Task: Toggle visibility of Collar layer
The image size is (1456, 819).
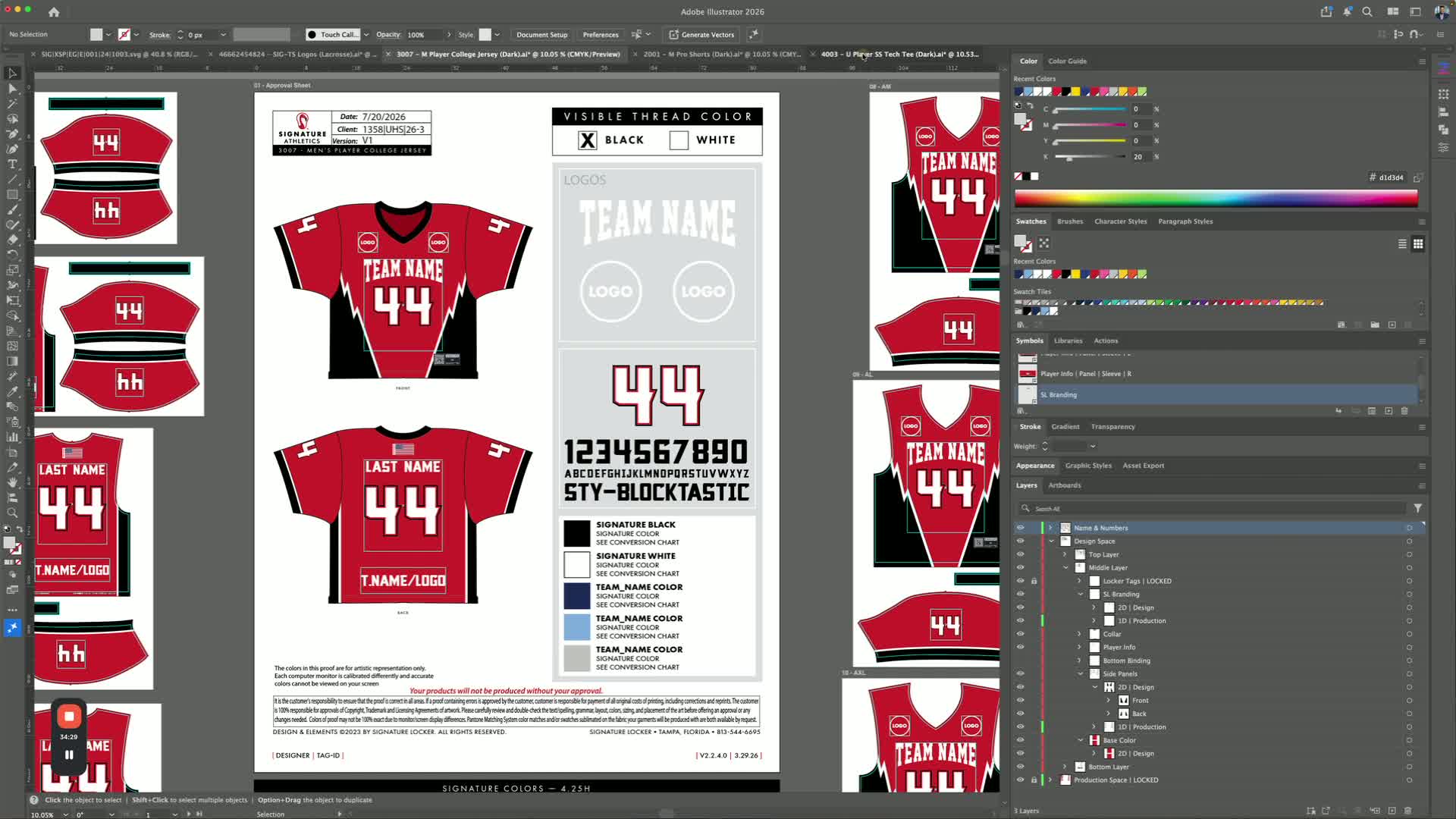Action: click(1020, 634)
